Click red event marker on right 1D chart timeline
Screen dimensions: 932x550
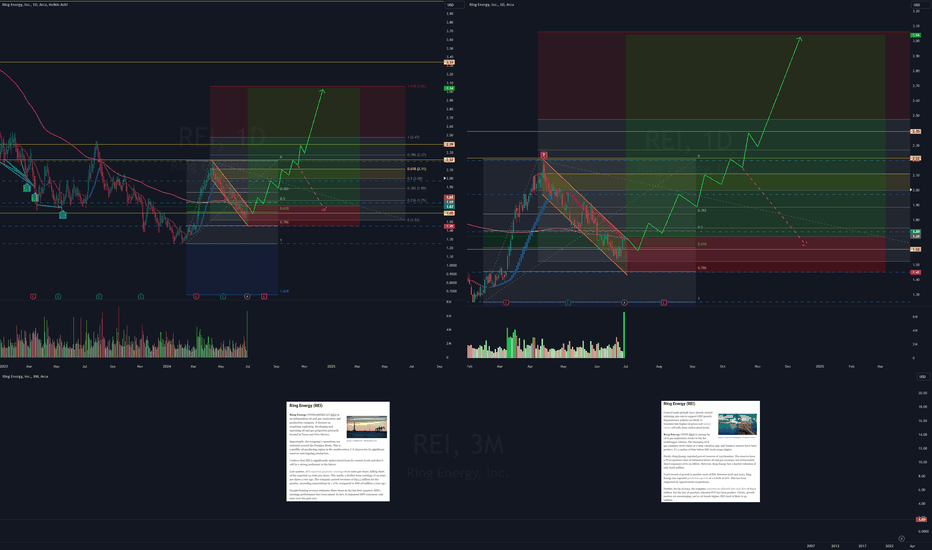tap(506, 303)
